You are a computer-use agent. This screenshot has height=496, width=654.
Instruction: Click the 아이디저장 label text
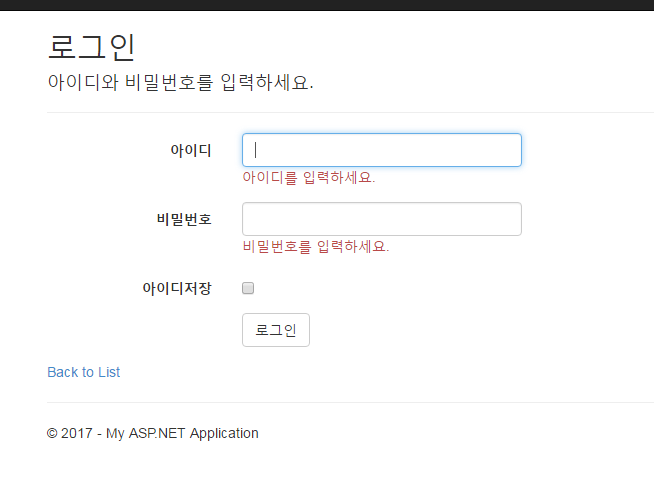[x=177, y=288]
